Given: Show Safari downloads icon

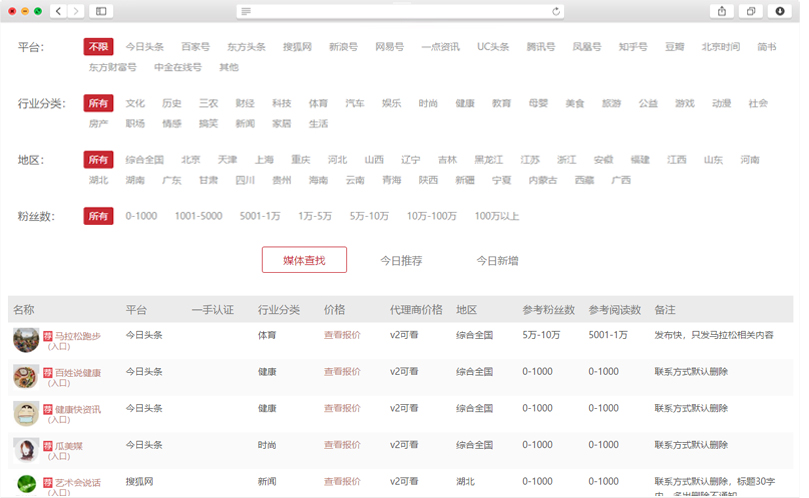Looking at the screenshot, I should [x=780, y=11].
